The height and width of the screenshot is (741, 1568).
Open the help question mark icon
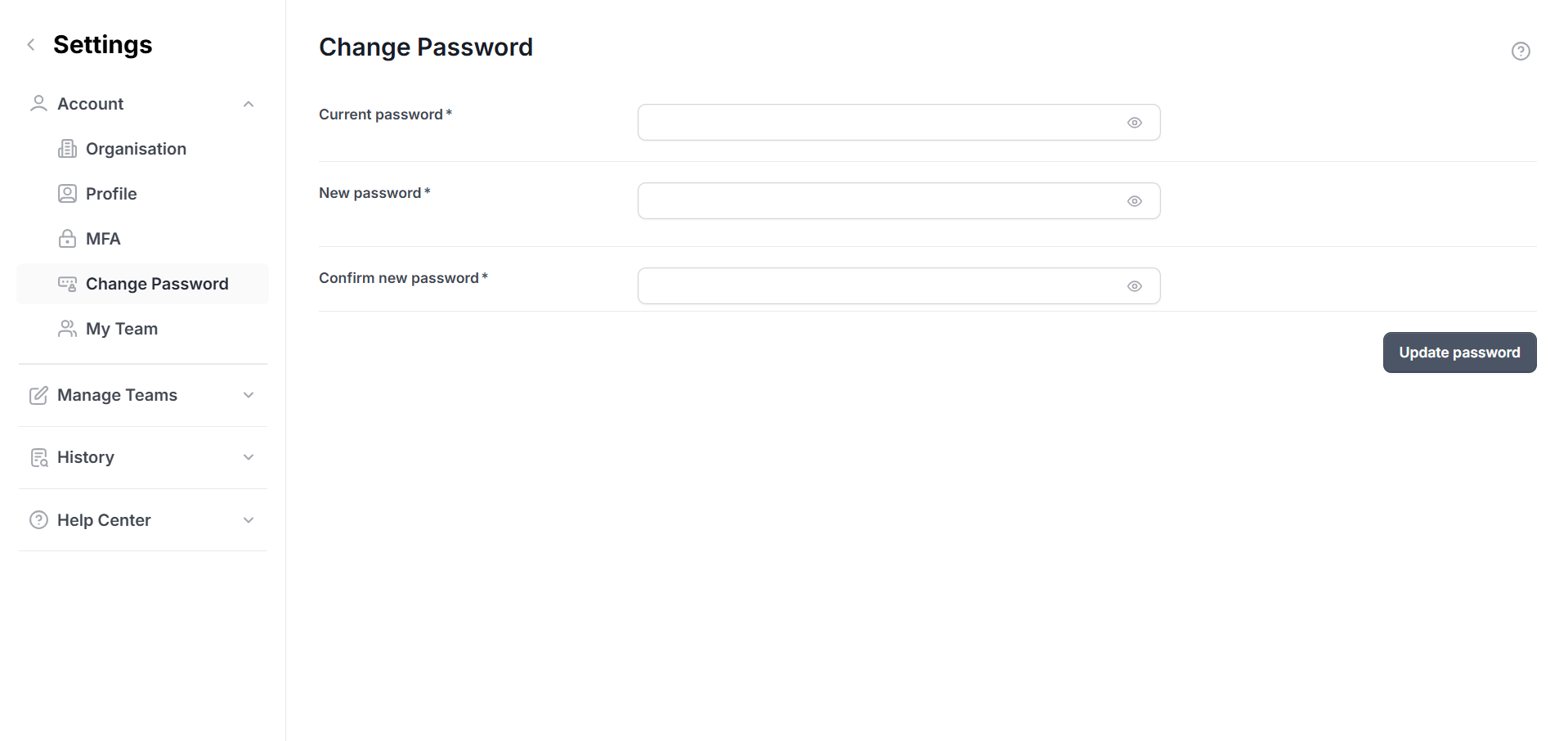1521,52
